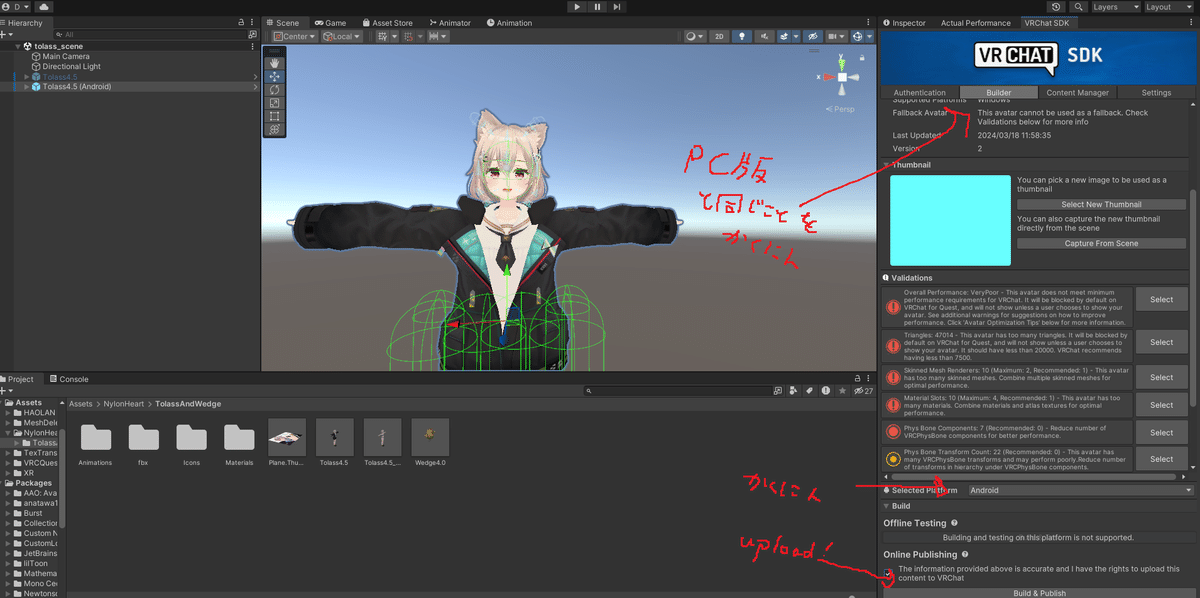Switch to the Animation tab
The image size is (1200, 598).
(x=510, y=22)
